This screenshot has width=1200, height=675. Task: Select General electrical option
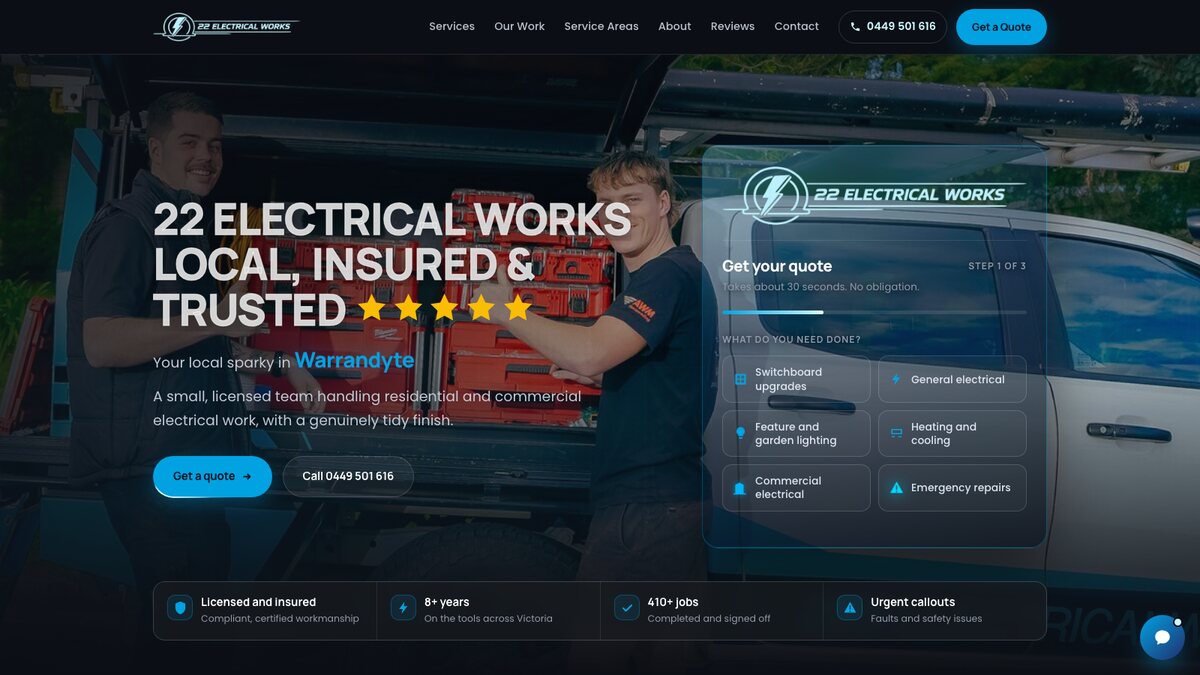click(x=952, y=379)
